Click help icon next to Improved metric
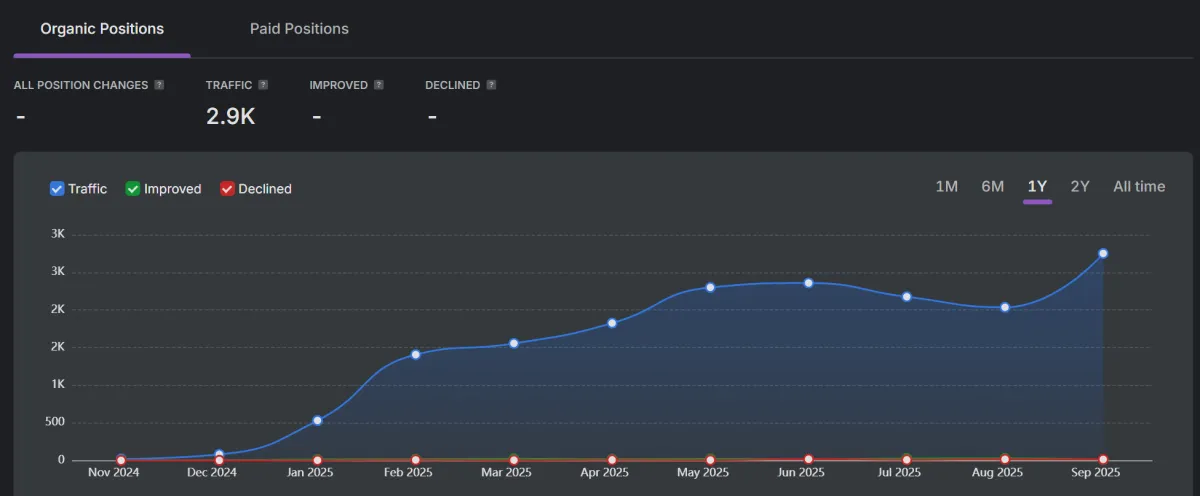Viewport: 1200px width, 496px height. (379, 85)
